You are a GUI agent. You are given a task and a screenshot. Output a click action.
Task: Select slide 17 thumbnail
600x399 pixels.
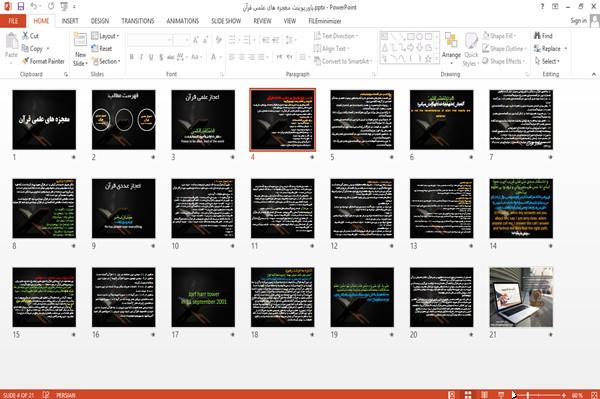pyautogui.click(x=203, y=297)
